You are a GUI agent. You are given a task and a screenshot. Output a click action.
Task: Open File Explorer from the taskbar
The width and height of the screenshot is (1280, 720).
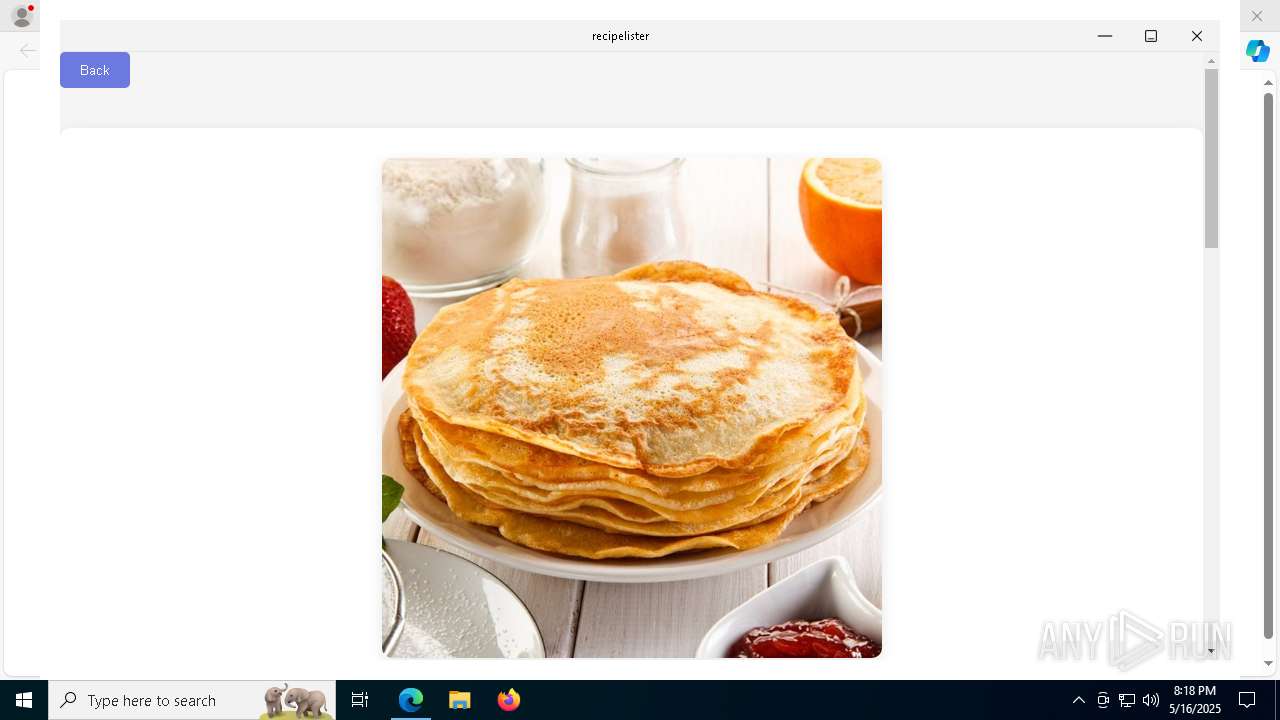pos(460,700)
